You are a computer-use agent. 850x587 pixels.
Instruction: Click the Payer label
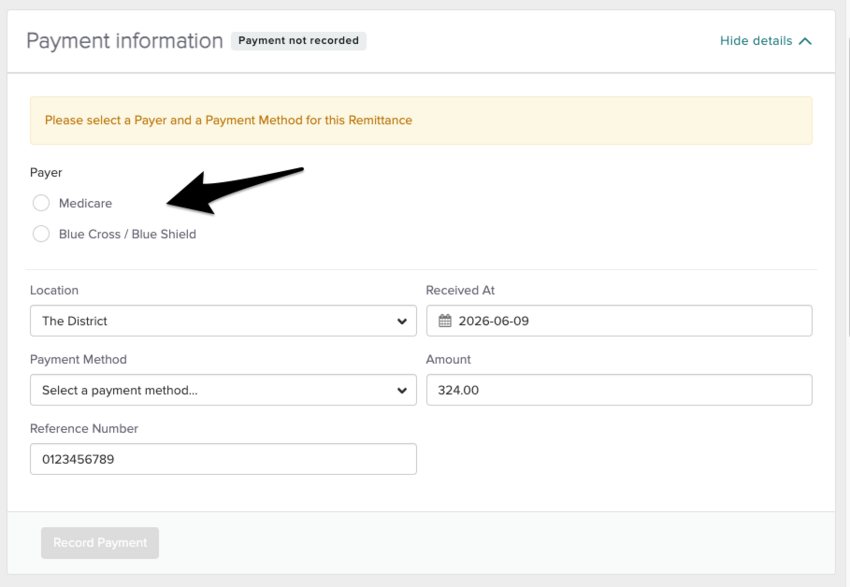[x=46, y=172]
